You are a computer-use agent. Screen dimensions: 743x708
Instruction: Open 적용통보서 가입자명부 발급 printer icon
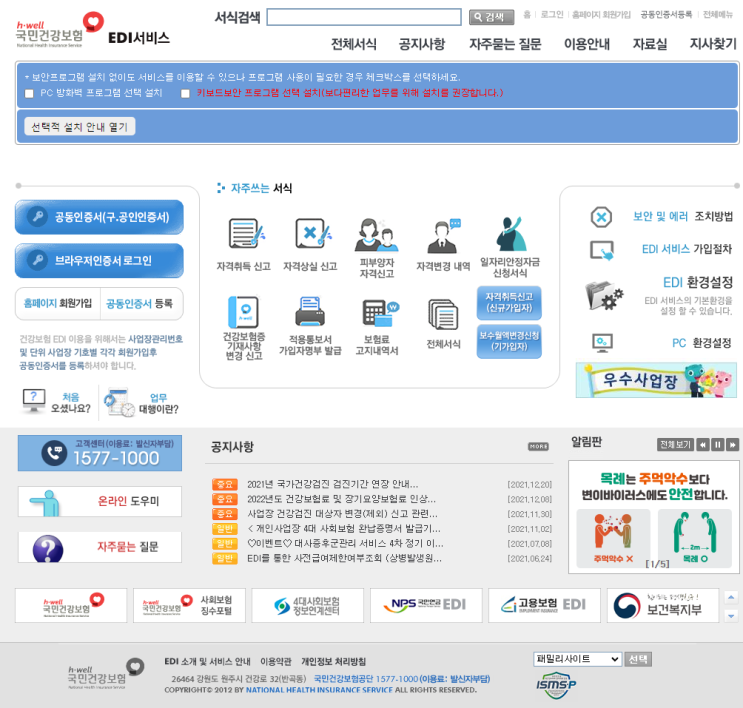click(310, 311)
